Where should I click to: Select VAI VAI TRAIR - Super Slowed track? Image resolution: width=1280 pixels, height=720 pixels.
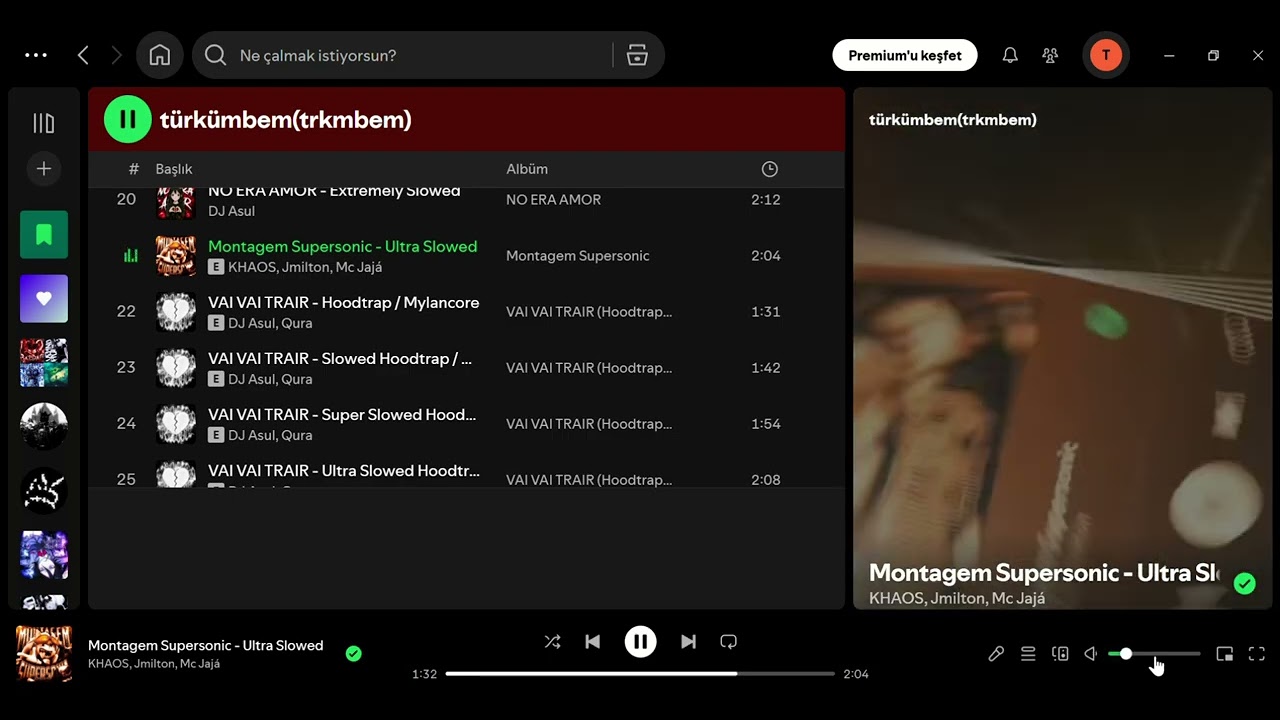(x=342, y=414)
